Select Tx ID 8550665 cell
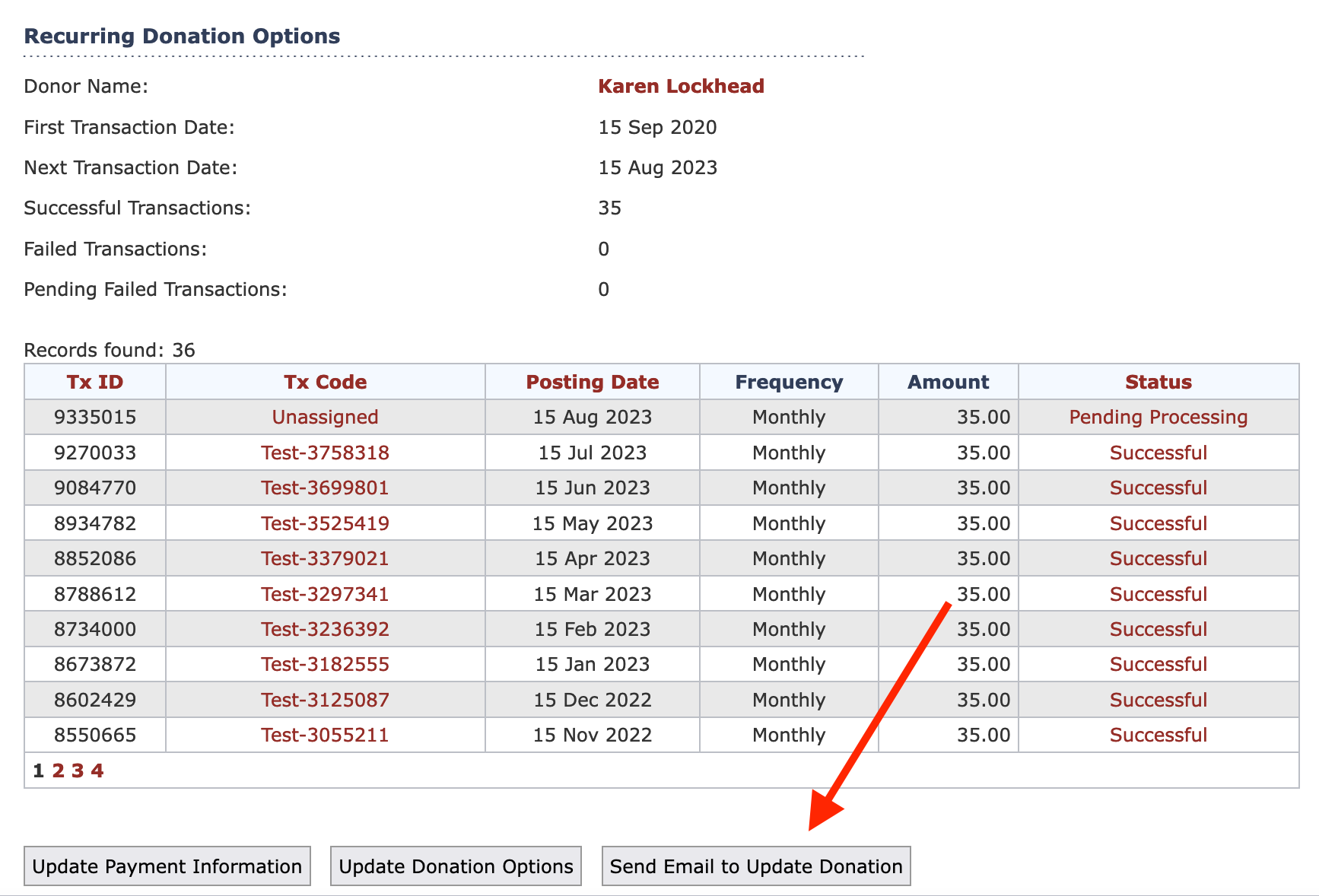The image size is (1319, 896). (x=95, y=735)
